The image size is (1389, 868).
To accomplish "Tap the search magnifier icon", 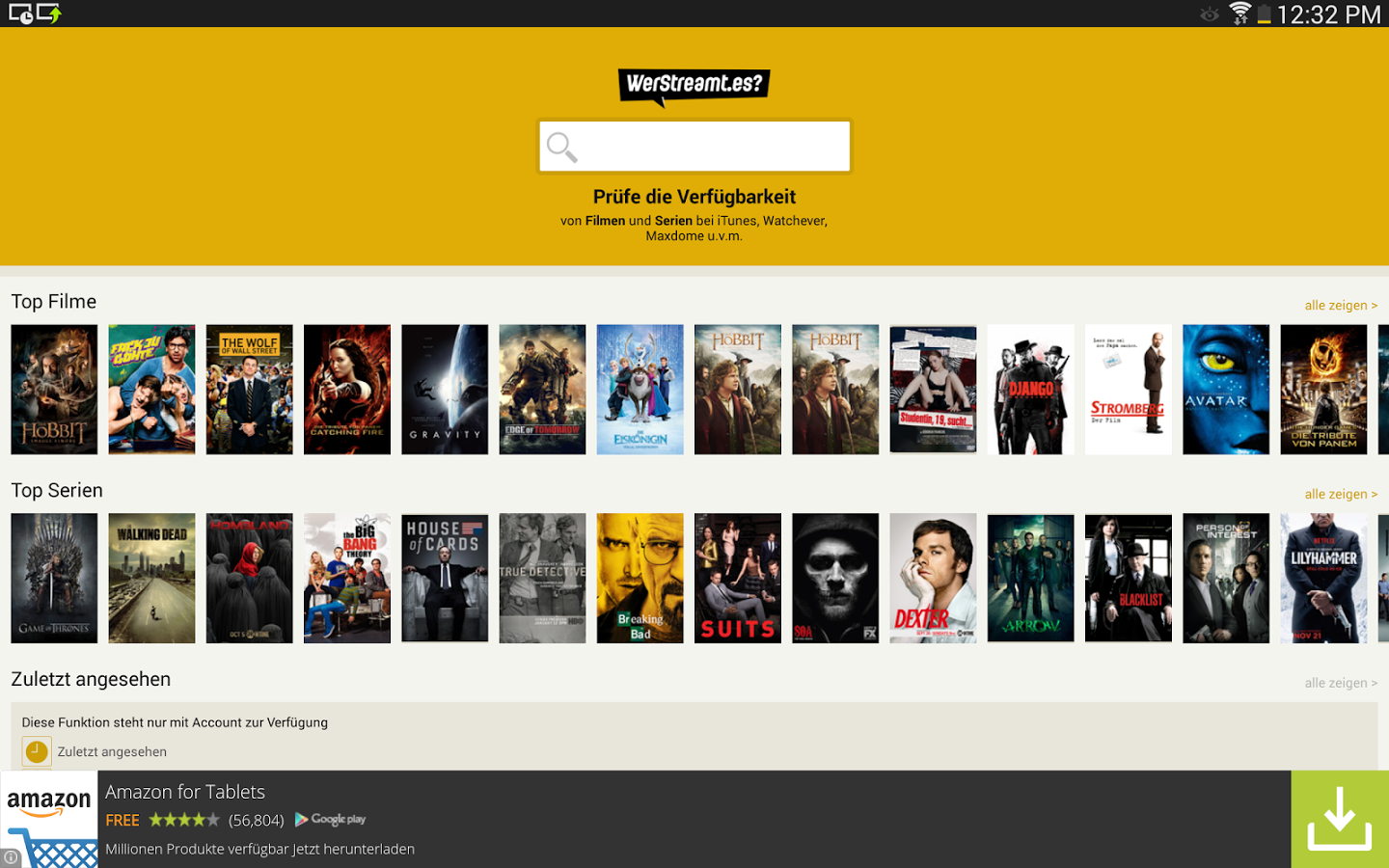I will (x=561, y=147).
